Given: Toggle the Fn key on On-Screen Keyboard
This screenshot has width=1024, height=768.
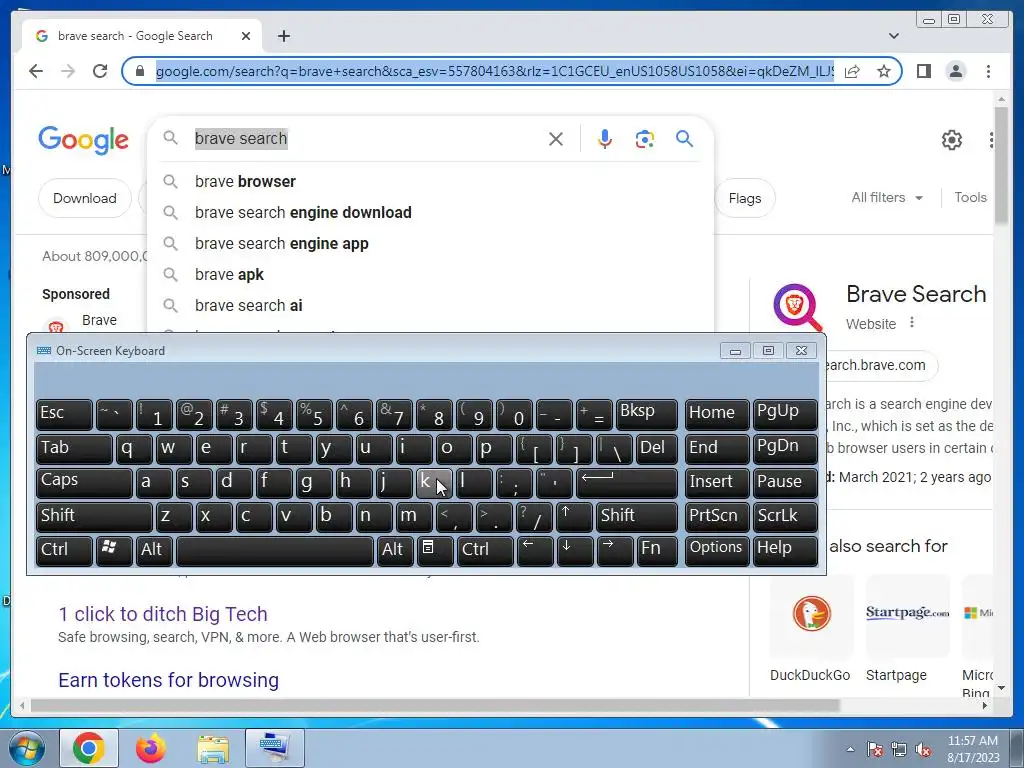Looking at the screenshot, I should 656,551.
